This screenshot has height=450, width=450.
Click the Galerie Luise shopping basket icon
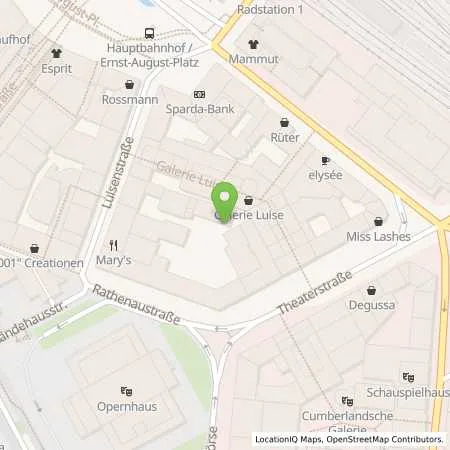tap(248, 200)
